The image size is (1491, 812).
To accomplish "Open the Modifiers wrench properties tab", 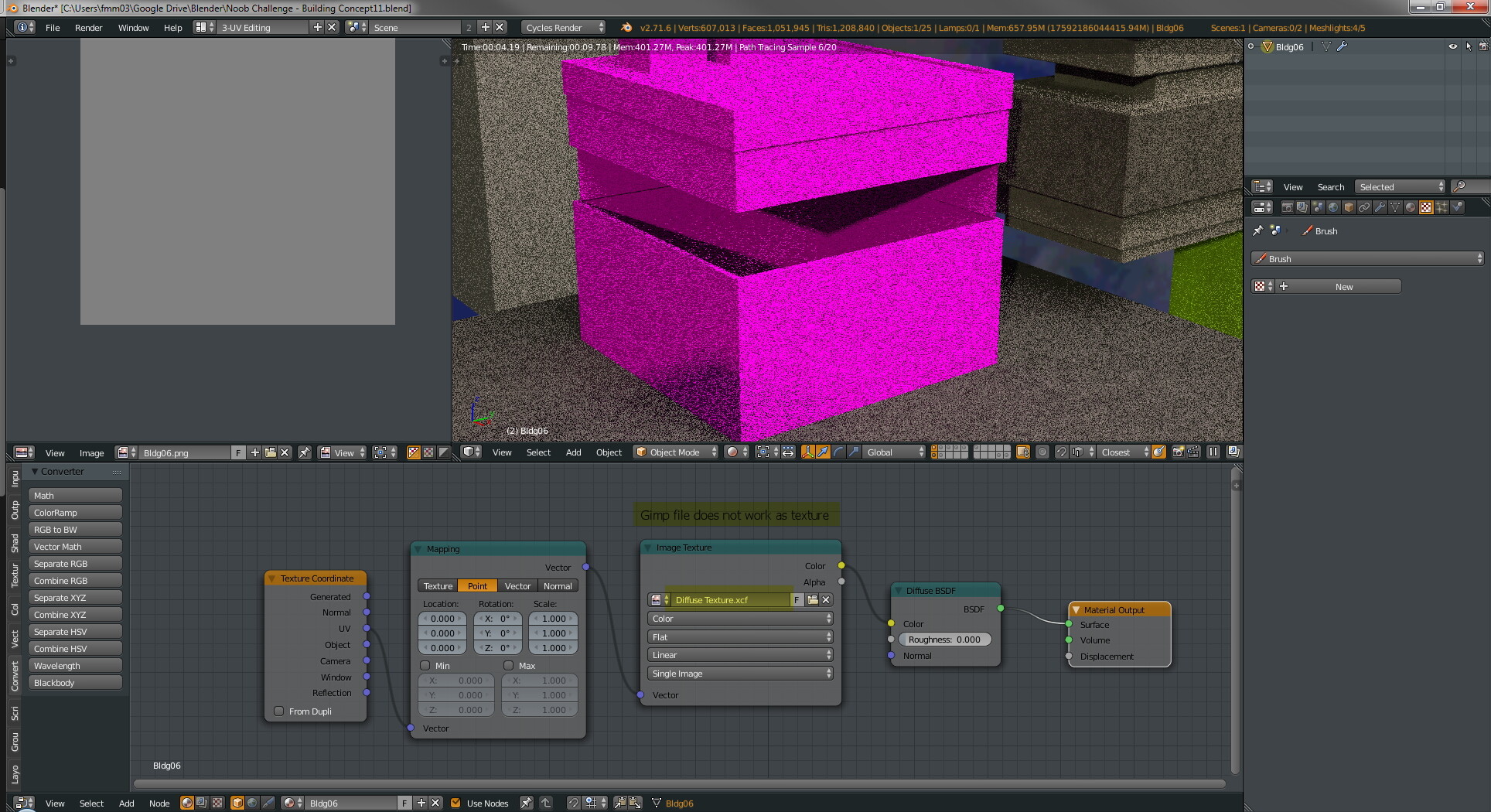I will pyautogui.click(x=1381, y=206).
